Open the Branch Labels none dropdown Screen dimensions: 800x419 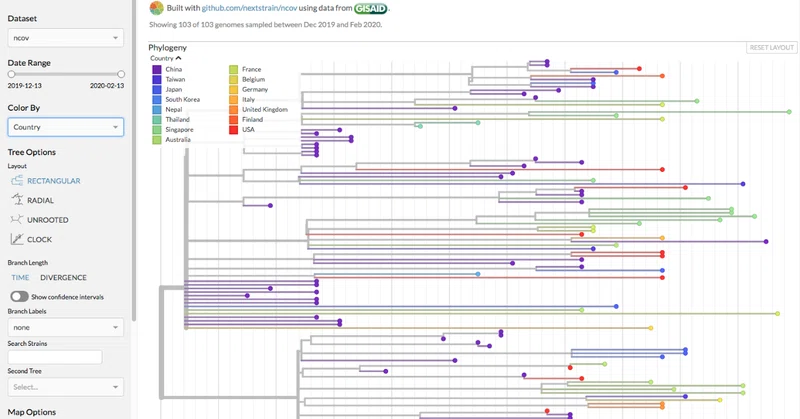[65, 327]
